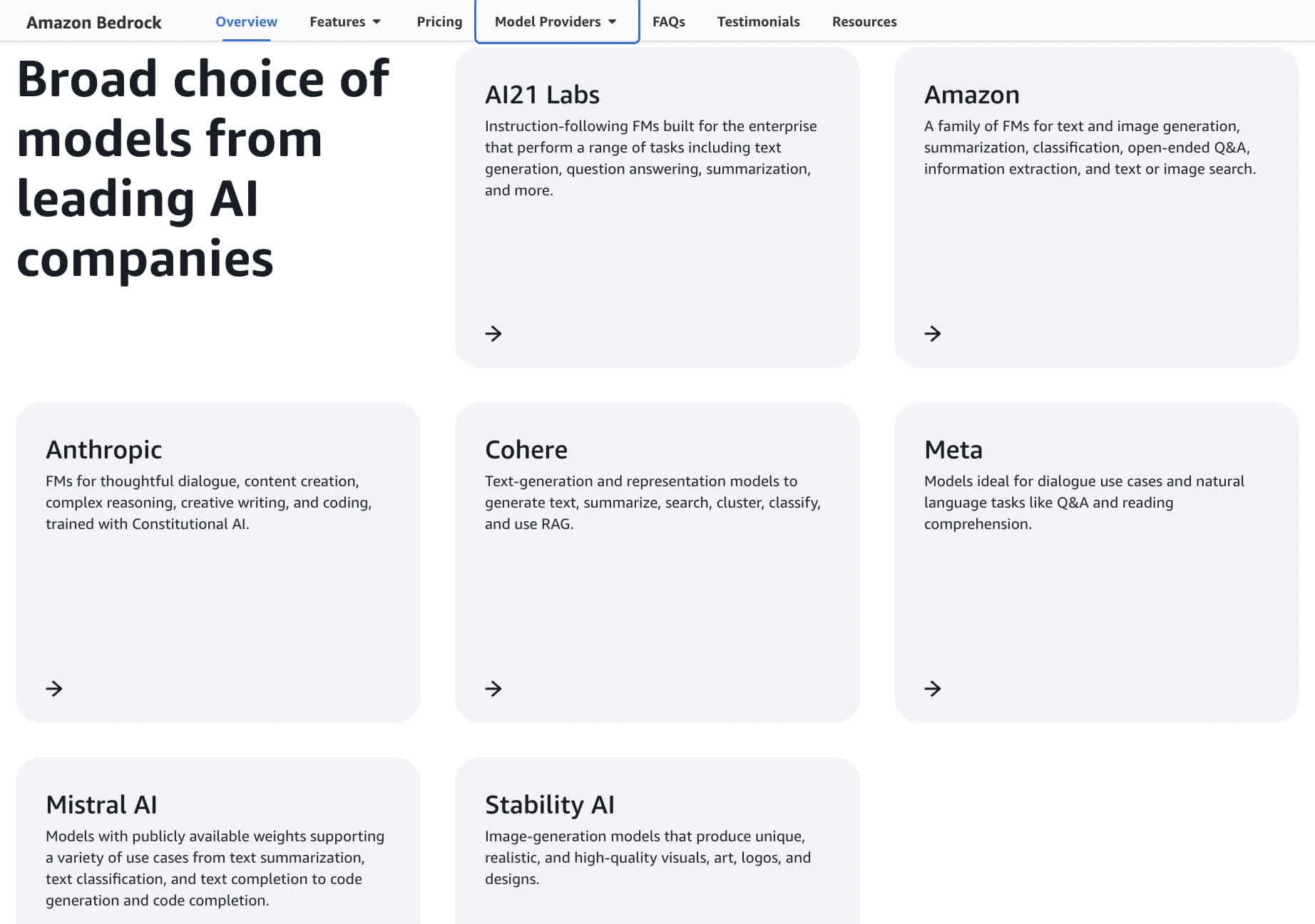Image resolution: width=1315 pixels, height=924 pixels.
Task: Click the Amazon provider card heading
Action: [x=972, y=95]
